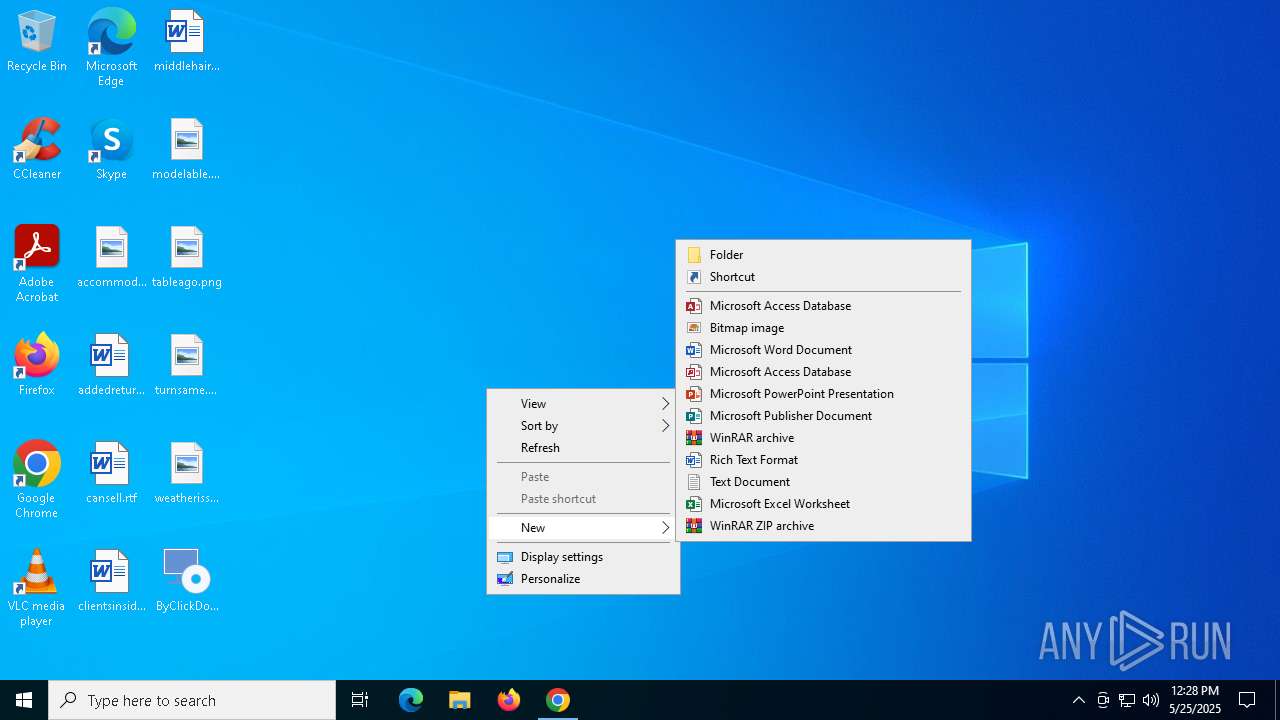
Task: Create a new Folder
Action: [x=823, y=255]
